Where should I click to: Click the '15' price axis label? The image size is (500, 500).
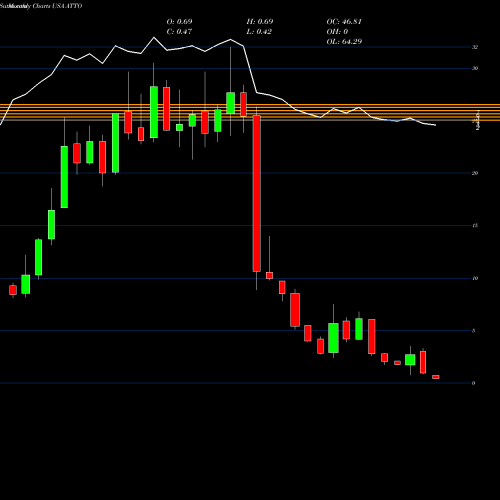pyautogui.click(x=475, y=226)
